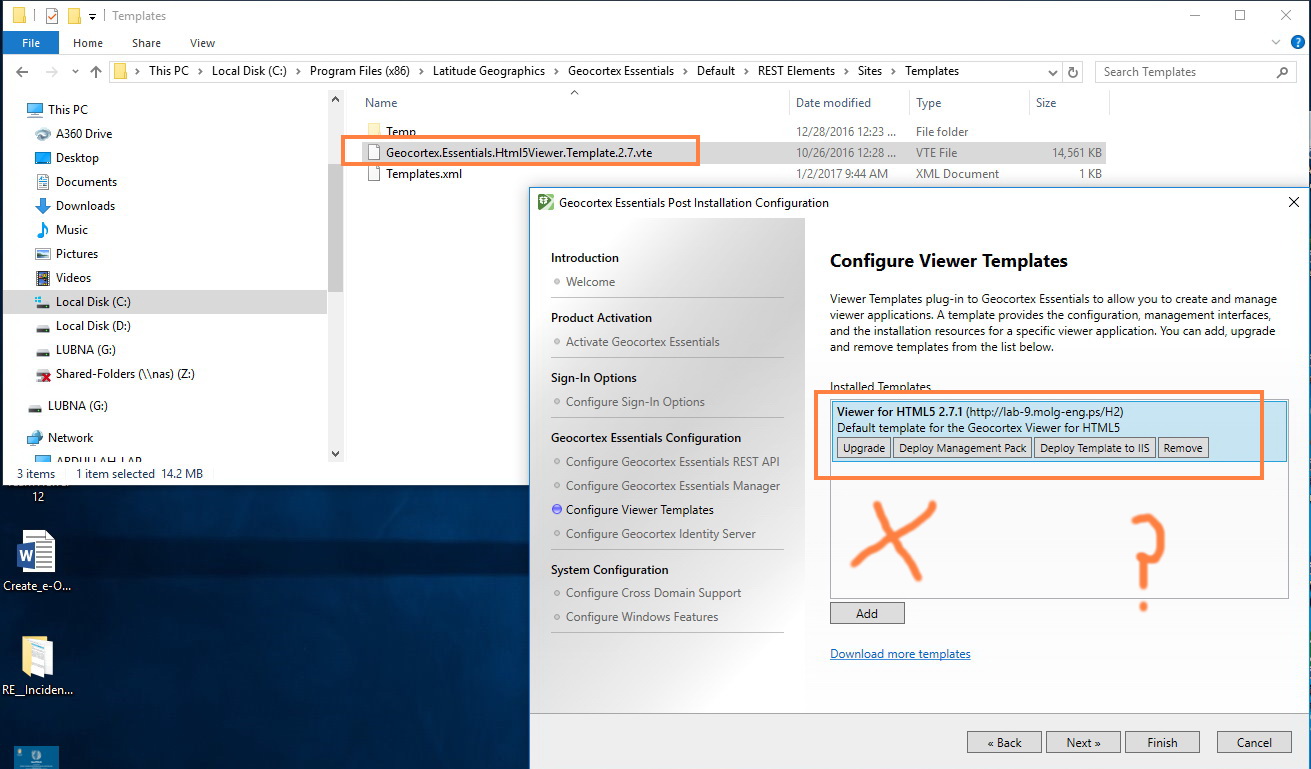Sort files by the Date modified column
Screen dimensions: 1311x769
(x=833, y=103)
